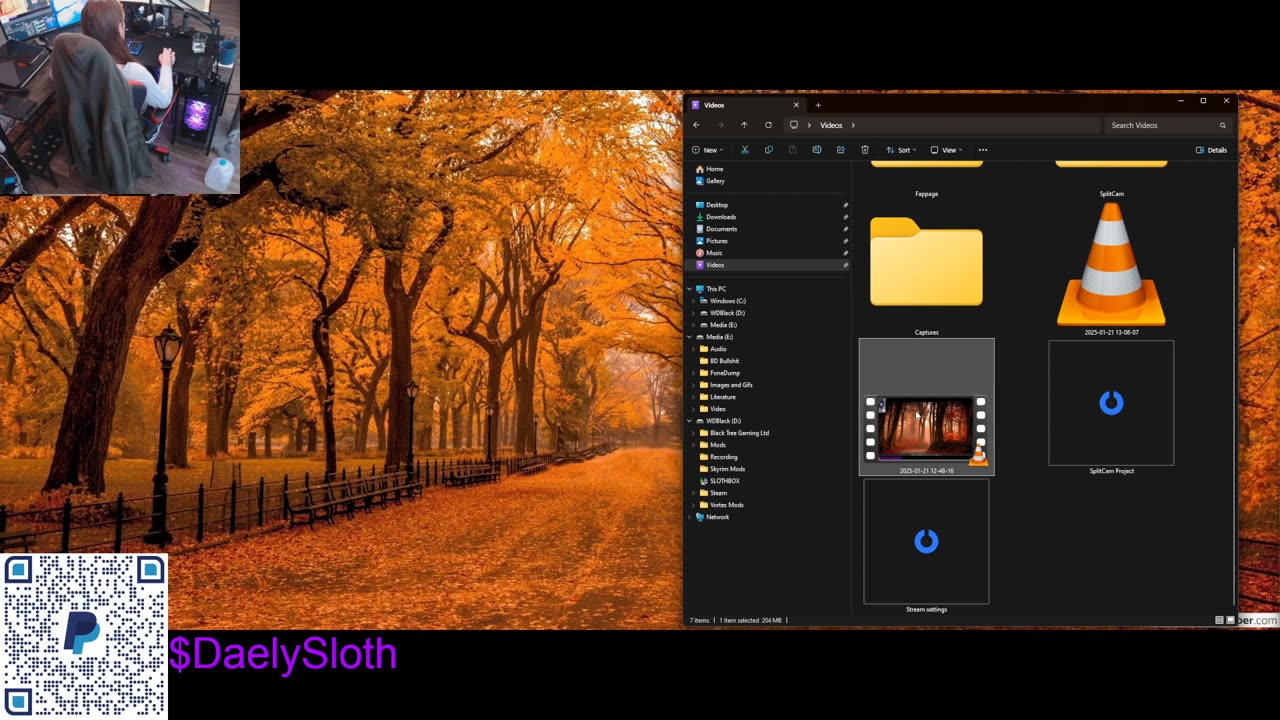This screenshot has width=1280, height=720.
Task: Collapse the This PC tree node
Action: (x=689, y=289)
